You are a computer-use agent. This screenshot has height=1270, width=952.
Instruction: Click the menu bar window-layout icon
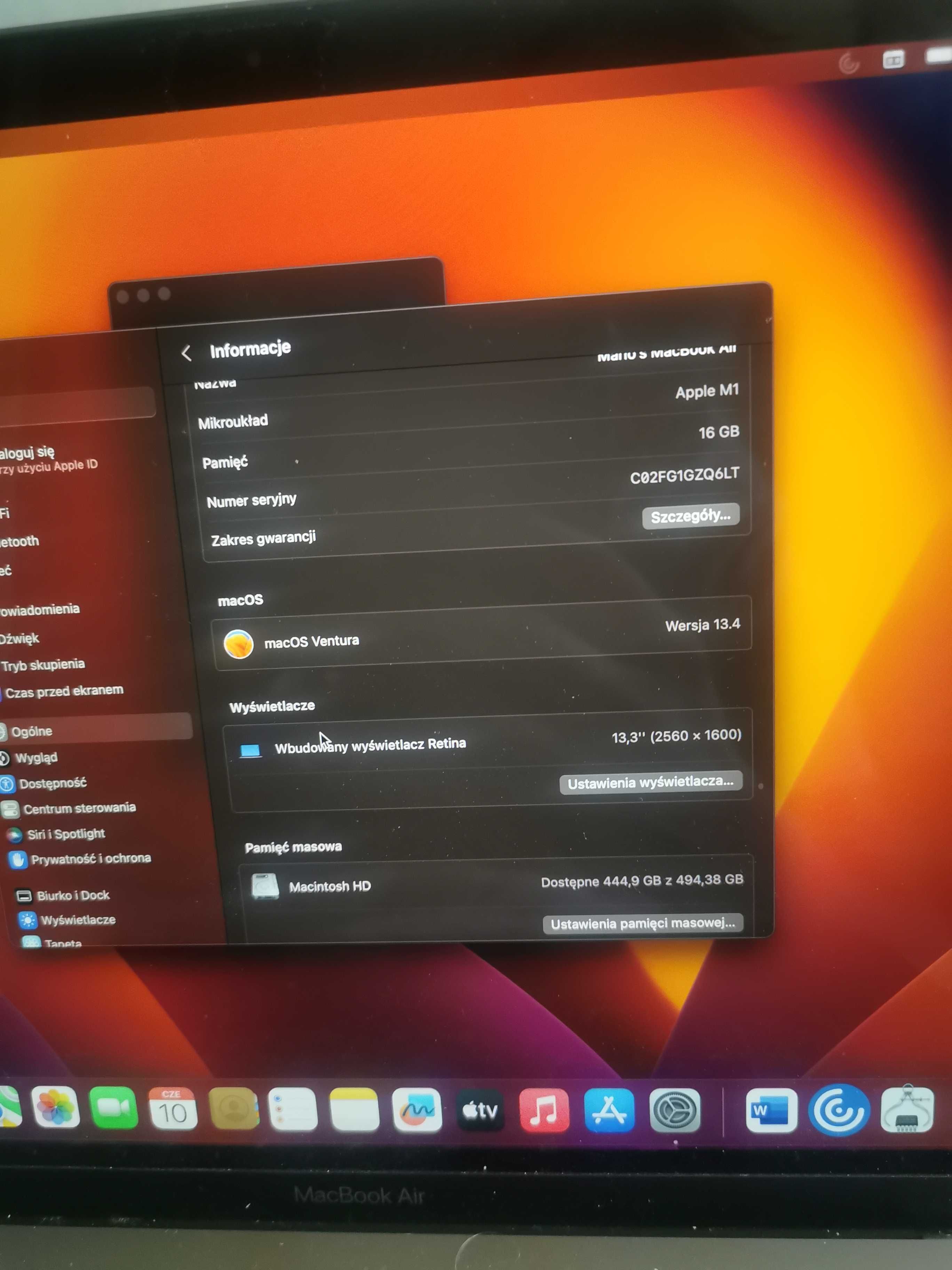[x=894, y=60]
